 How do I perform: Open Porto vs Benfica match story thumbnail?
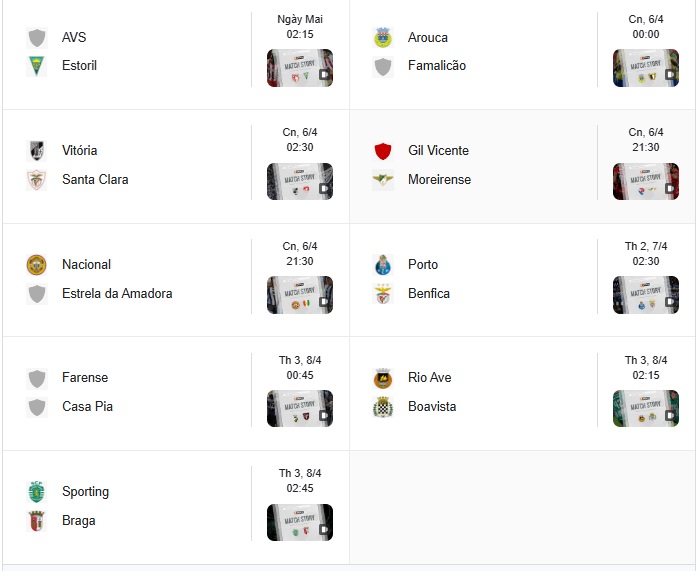(x=645, y=295)
